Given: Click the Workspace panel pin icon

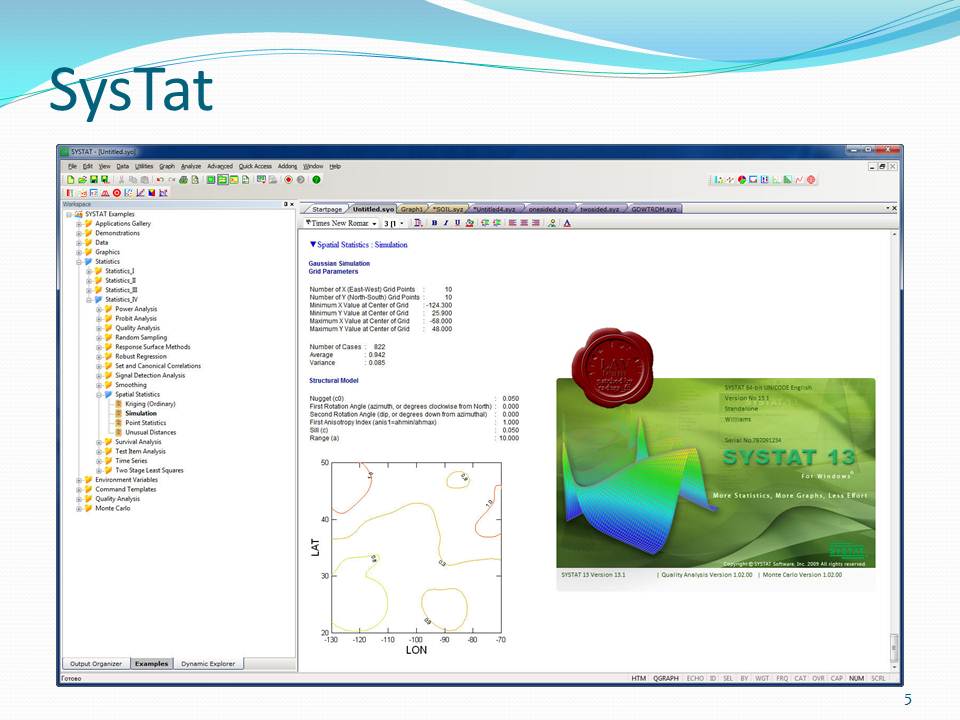Looking at the screenshot, I should (x=285, y=204).
